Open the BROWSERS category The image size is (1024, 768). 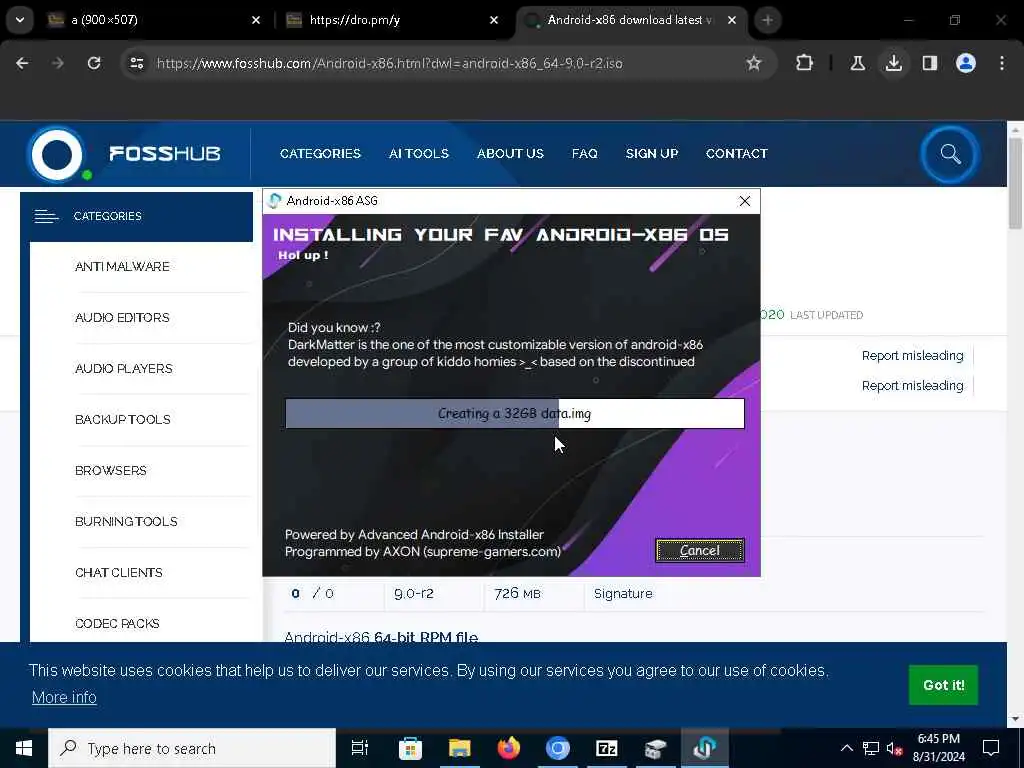tap(110, 470)
